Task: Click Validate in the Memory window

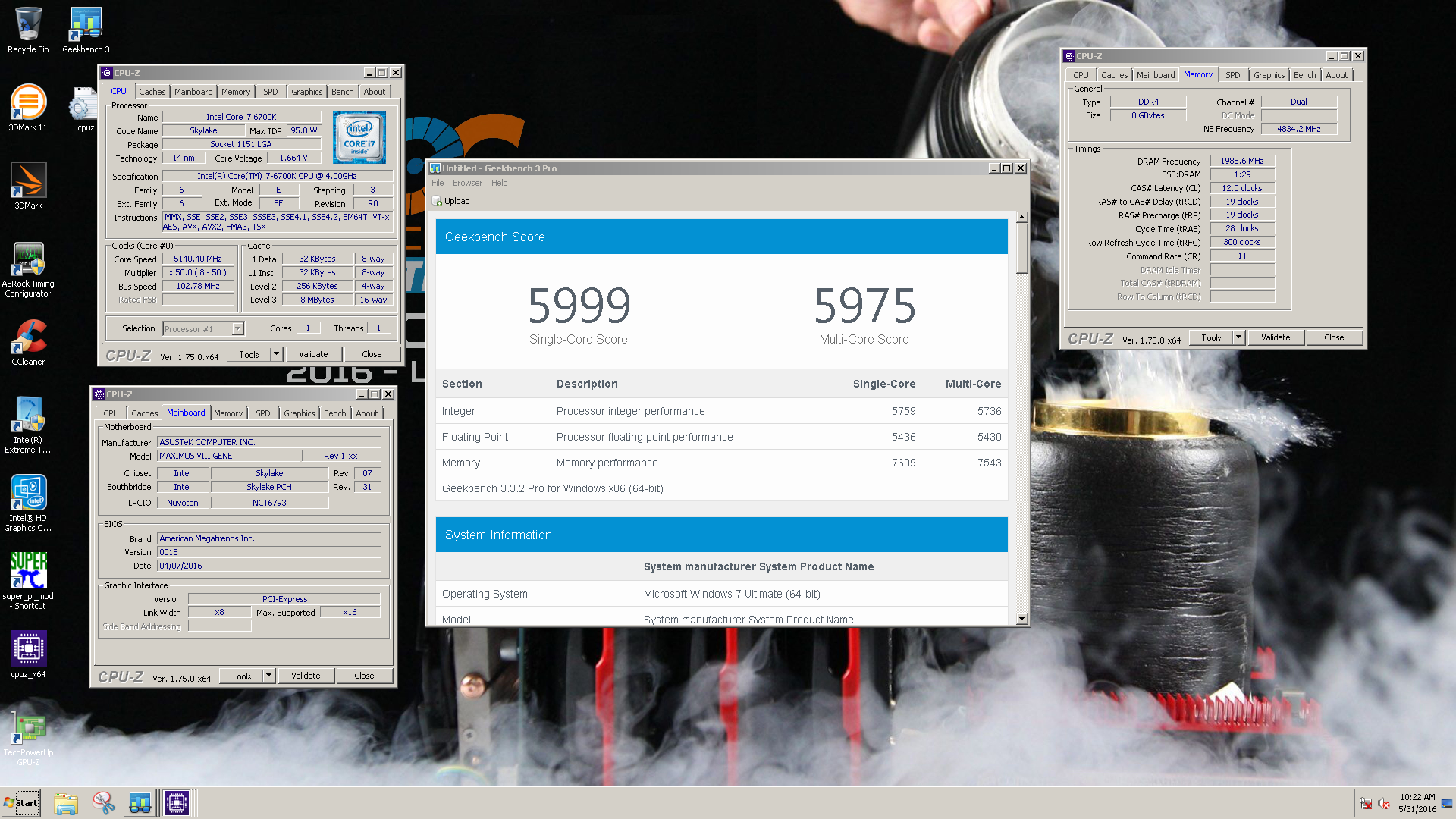Action: pyautogui.click(x=1276, y=337)
